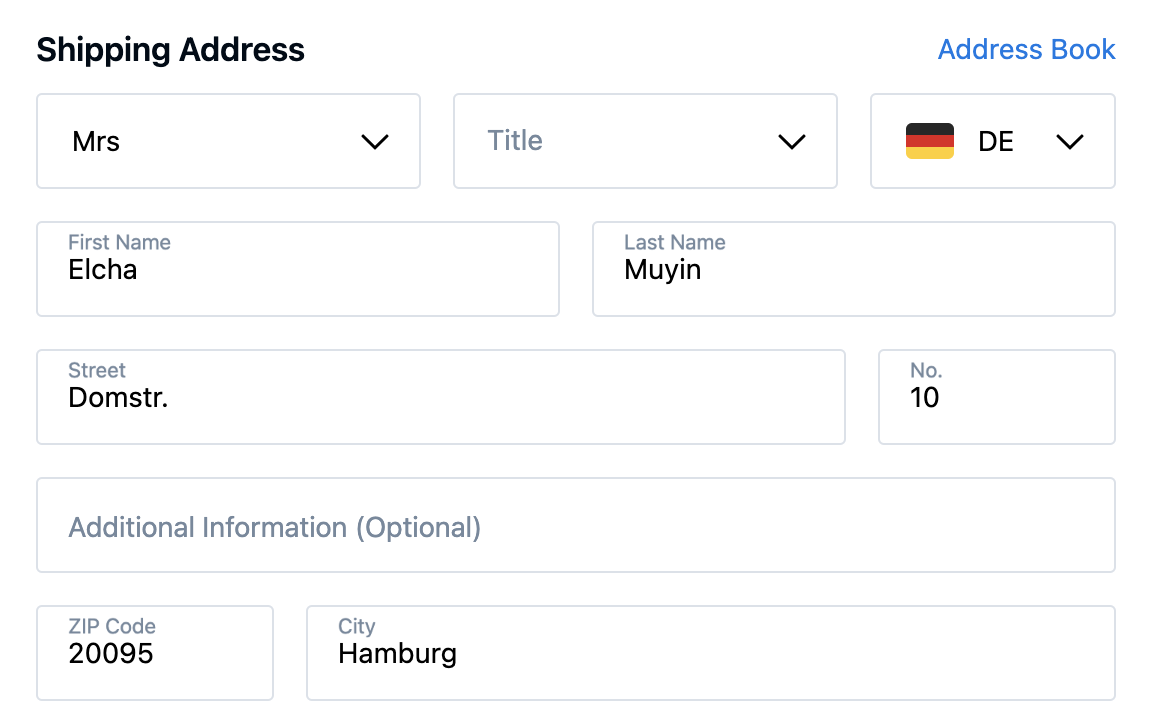Image resolution: width=1150 pixels, height=722 pixels.
Task: Click the small ZIP Code label text
Action: 111,626
